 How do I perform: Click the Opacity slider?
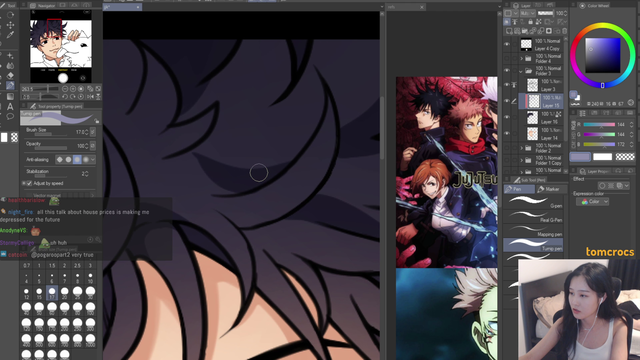tap(51, 148)
